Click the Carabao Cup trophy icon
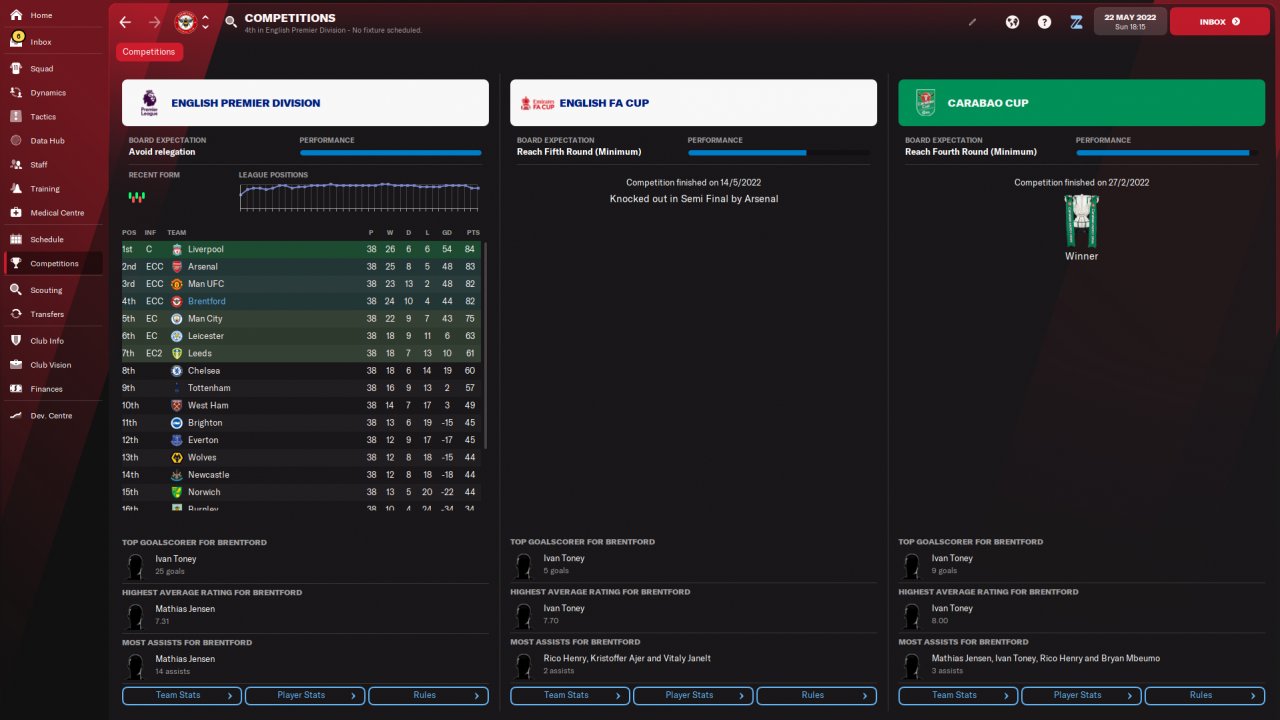 tap(1081, 220)
